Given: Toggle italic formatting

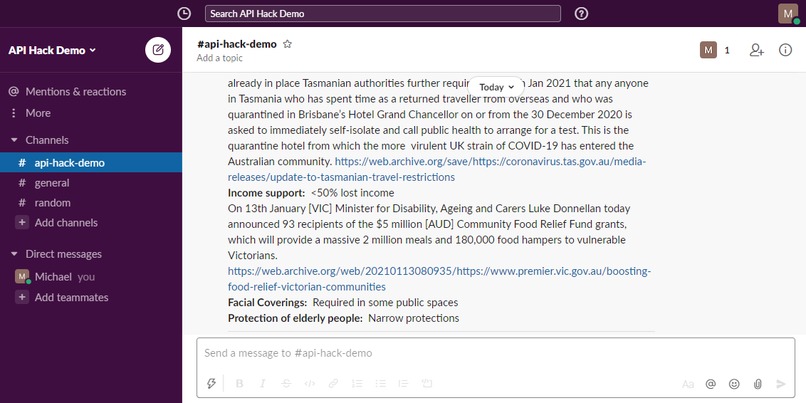Looking at the screenshot, I should [263, 383].
